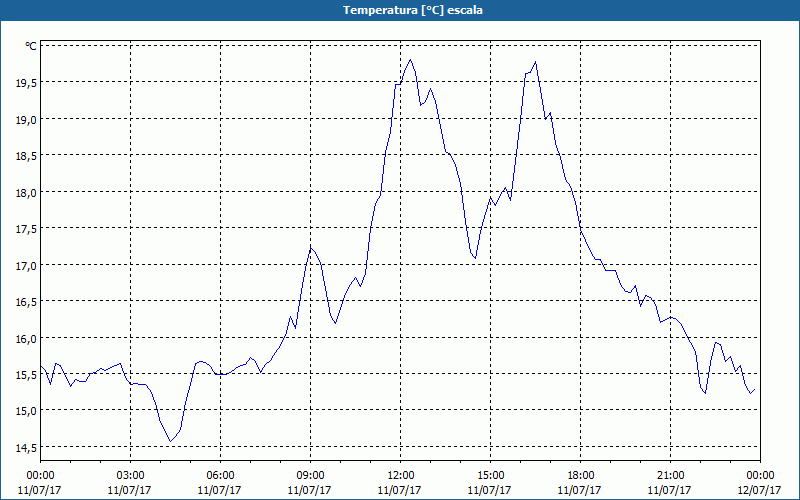
Task: Click the 18,0 temperature axis label
Action: coord(26,193)
